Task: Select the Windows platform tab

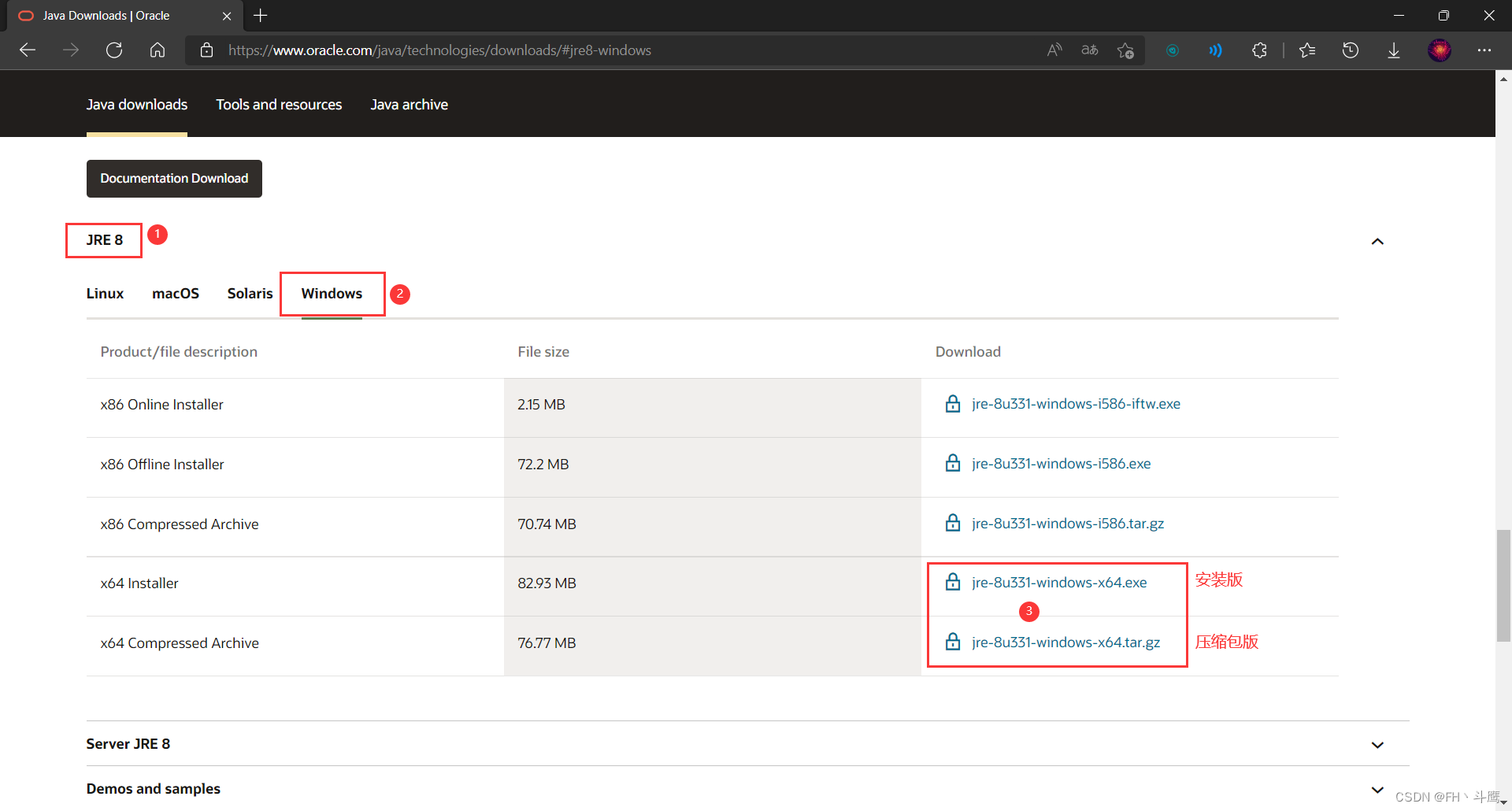Action: (332, 294)
